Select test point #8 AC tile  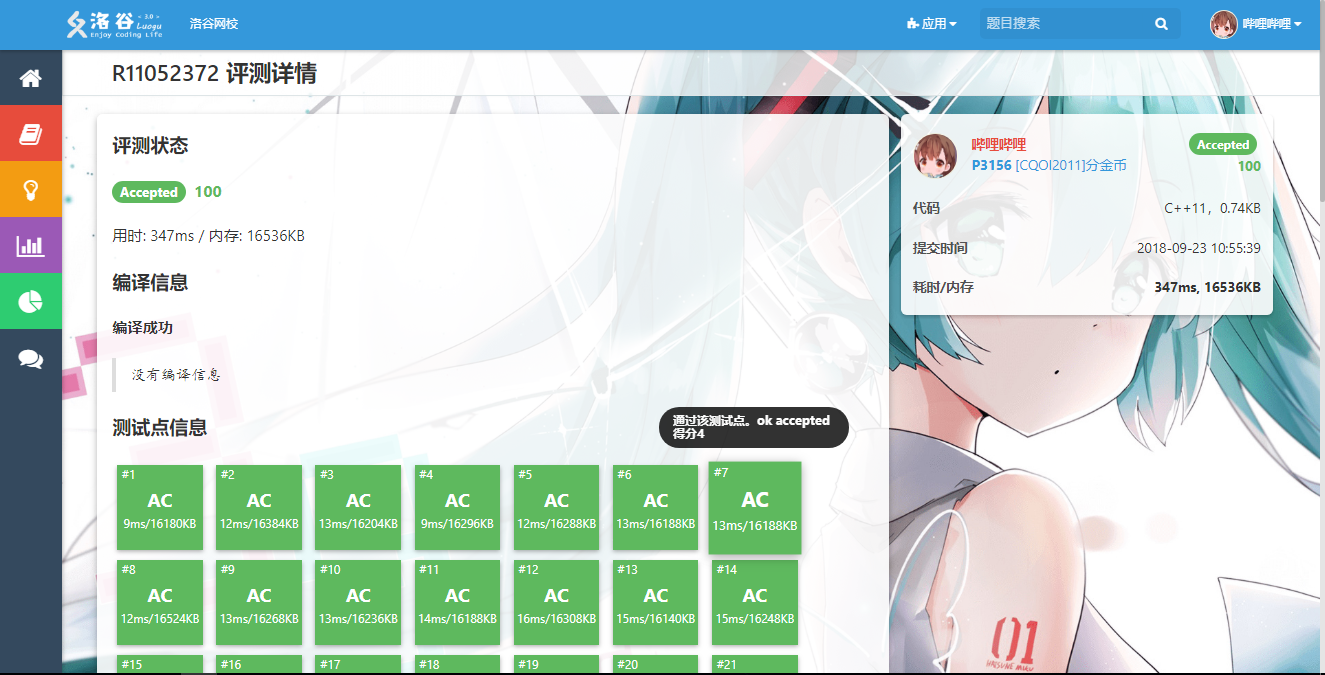click(160, 602)
